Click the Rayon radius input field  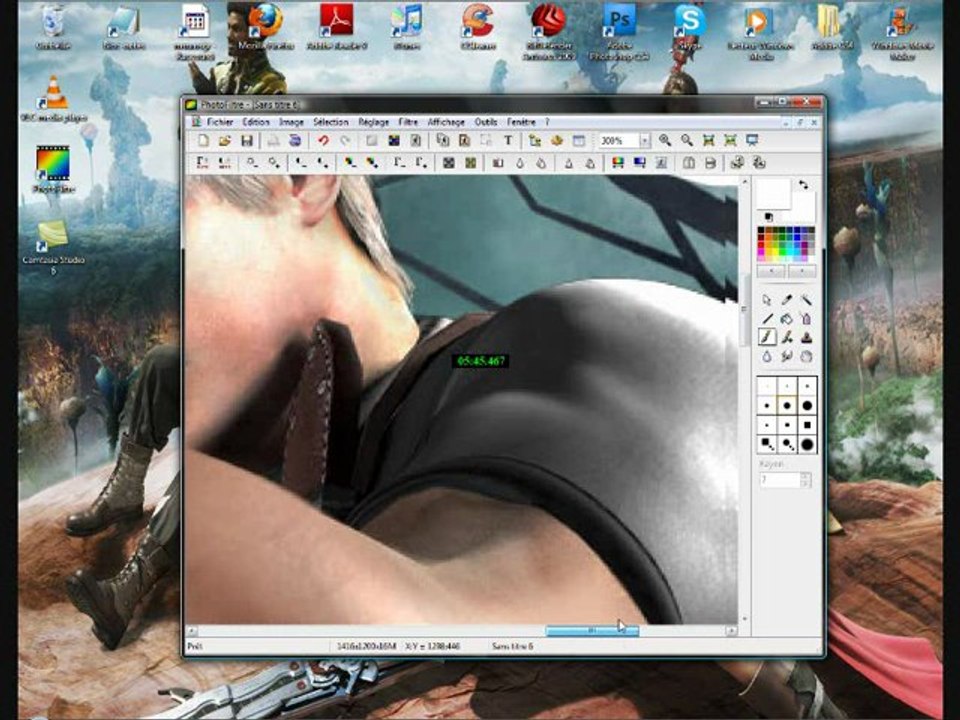[x=779, y=481]
